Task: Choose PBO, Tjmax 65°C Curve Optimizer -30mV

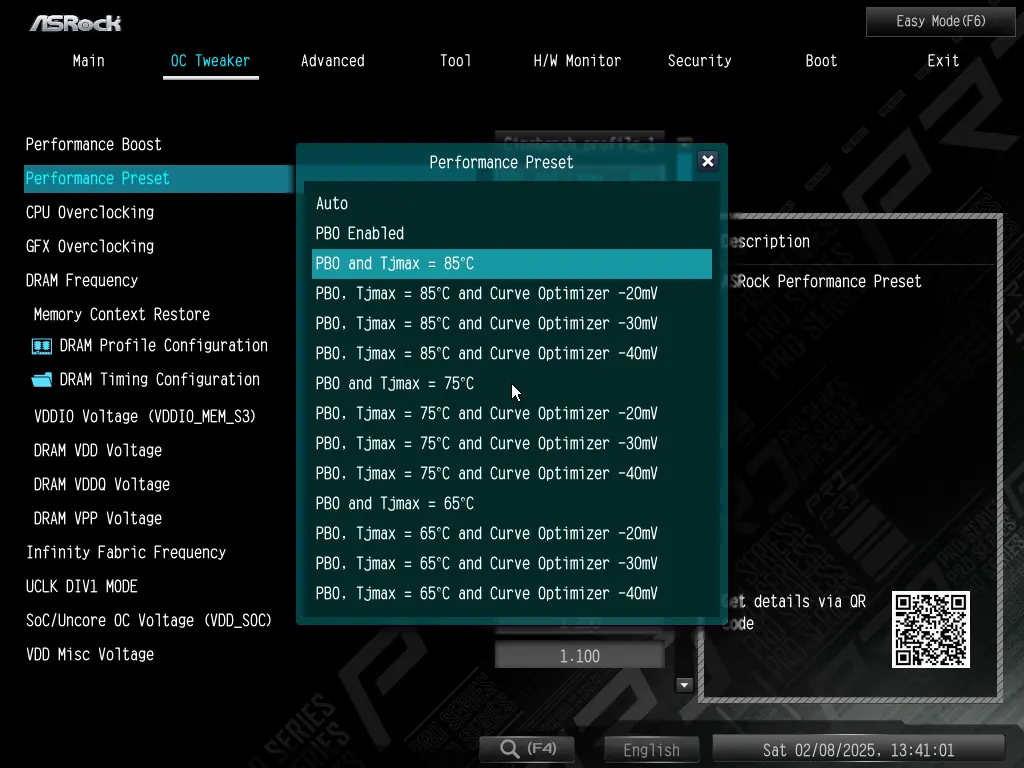Action: coord(511,564)
